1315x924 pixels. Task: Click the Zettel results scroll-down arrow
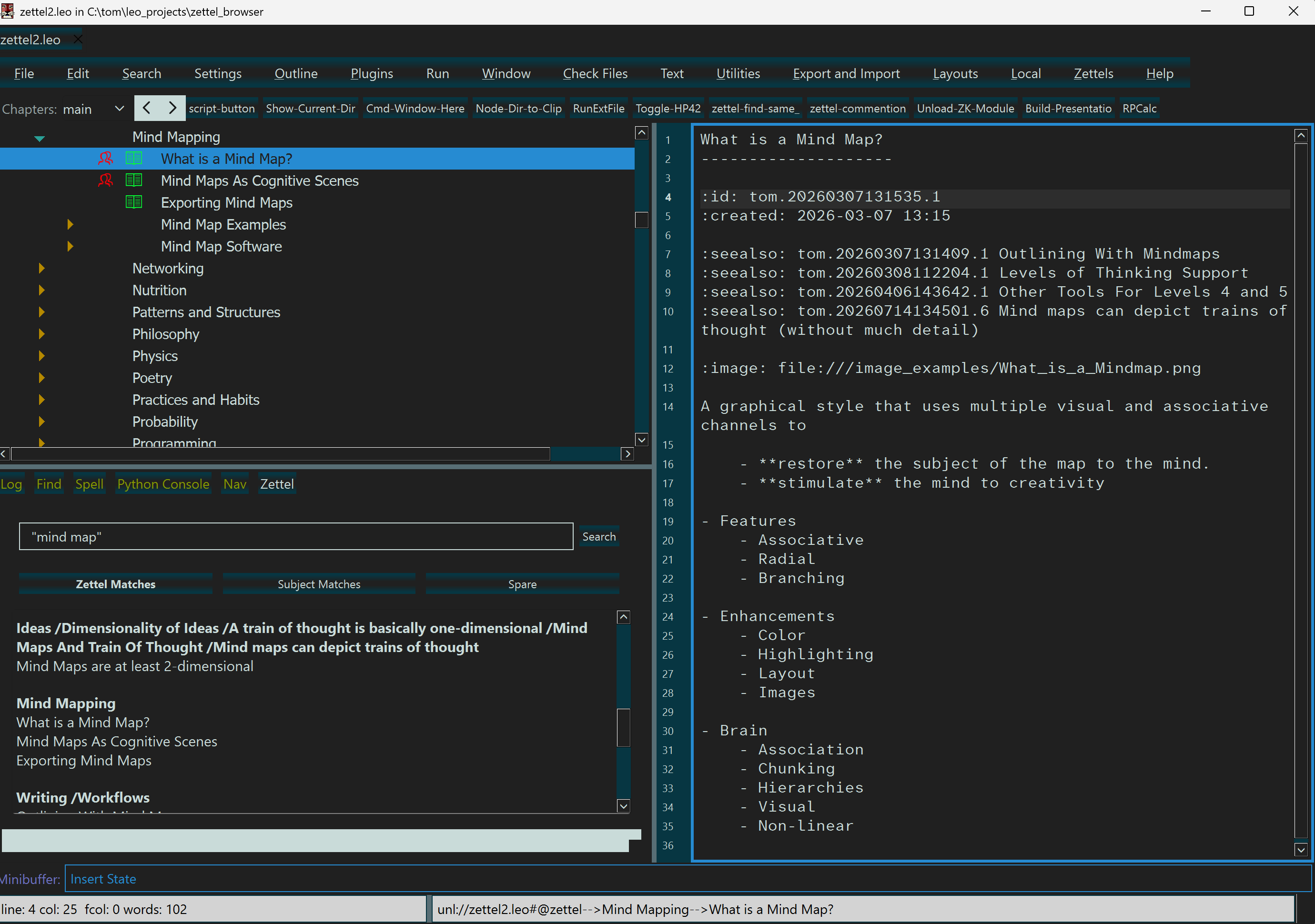pos(624,806)
